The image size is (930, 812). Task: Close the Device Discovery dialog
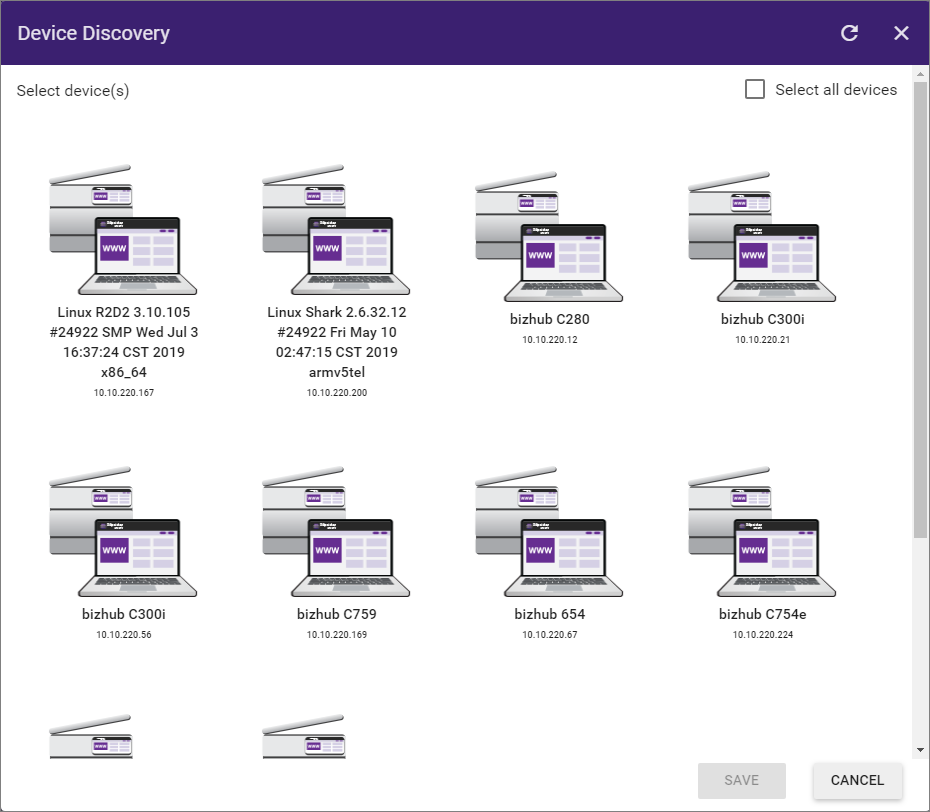901,33
